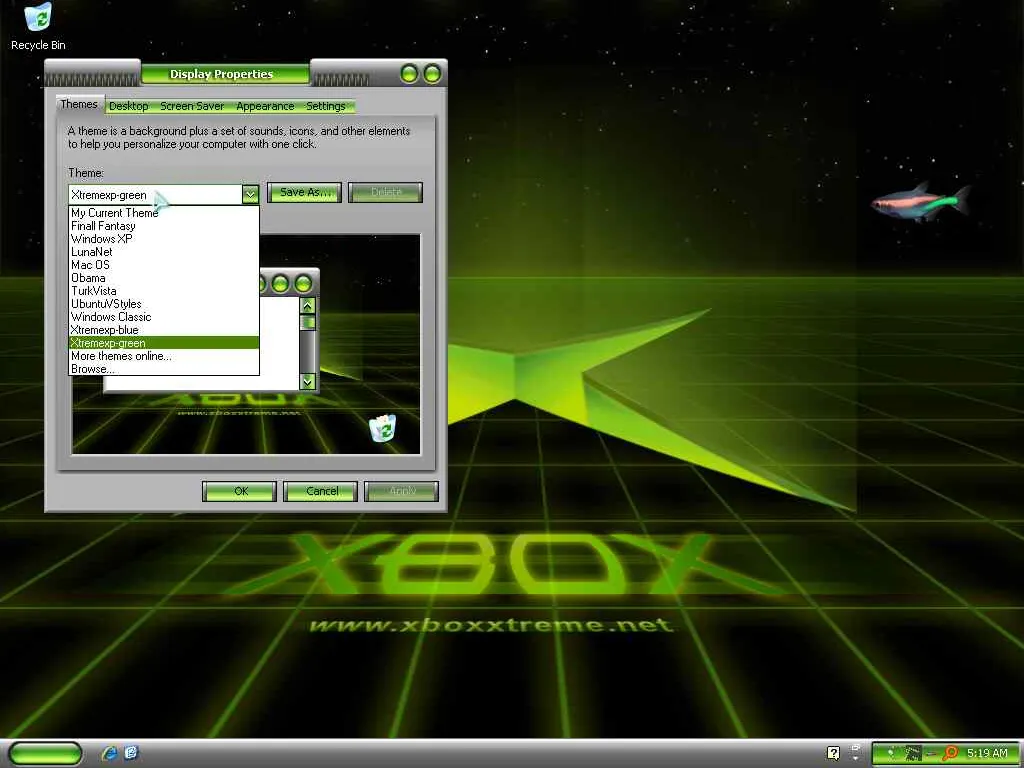This screenshot has height=768, width=1024.
Task: Select the Windows Classic theme
Action: 164,317
